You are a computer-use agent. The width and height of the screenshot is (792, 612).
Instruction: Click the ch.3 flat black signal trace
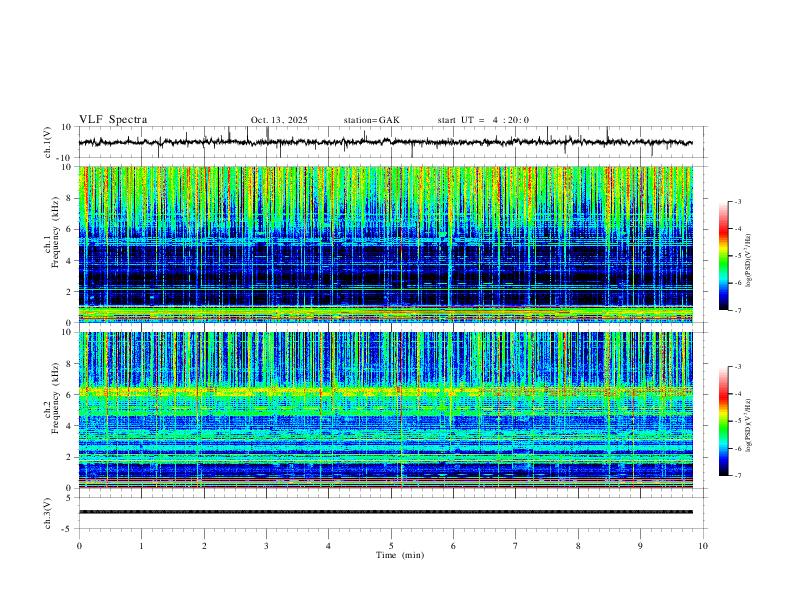coord(385,512)
